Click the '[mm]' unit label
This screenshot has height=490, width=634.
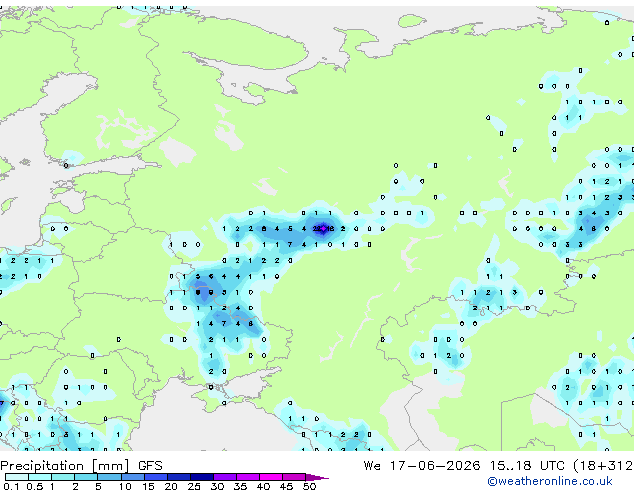pyautogui.click(x=110, y=466)
